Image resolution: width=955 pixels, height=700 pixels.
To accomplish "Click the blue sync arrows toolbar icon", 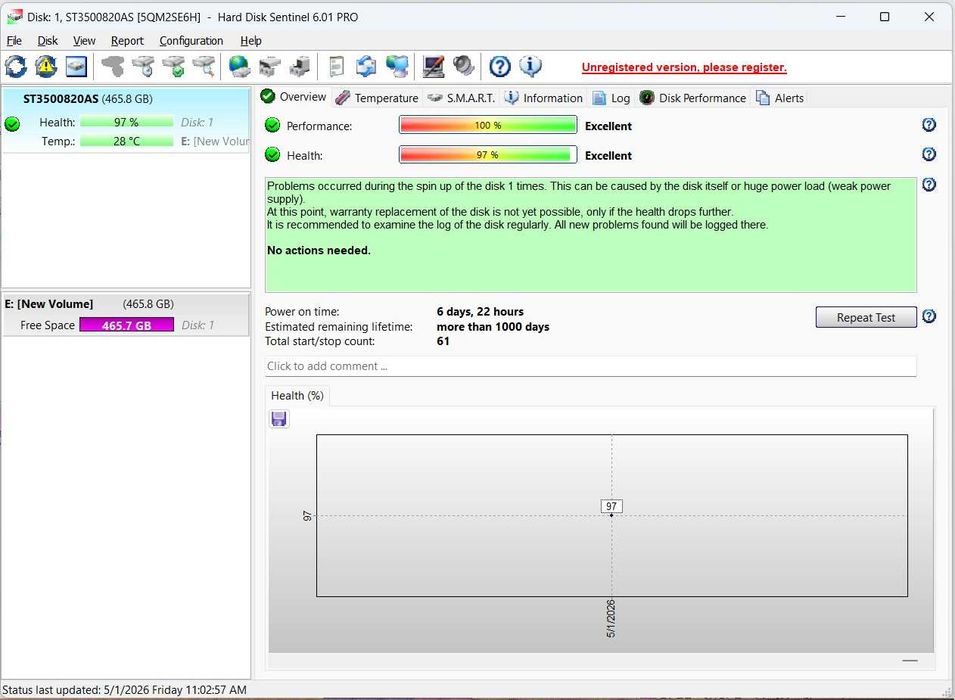I will click(x=366, y=66).
